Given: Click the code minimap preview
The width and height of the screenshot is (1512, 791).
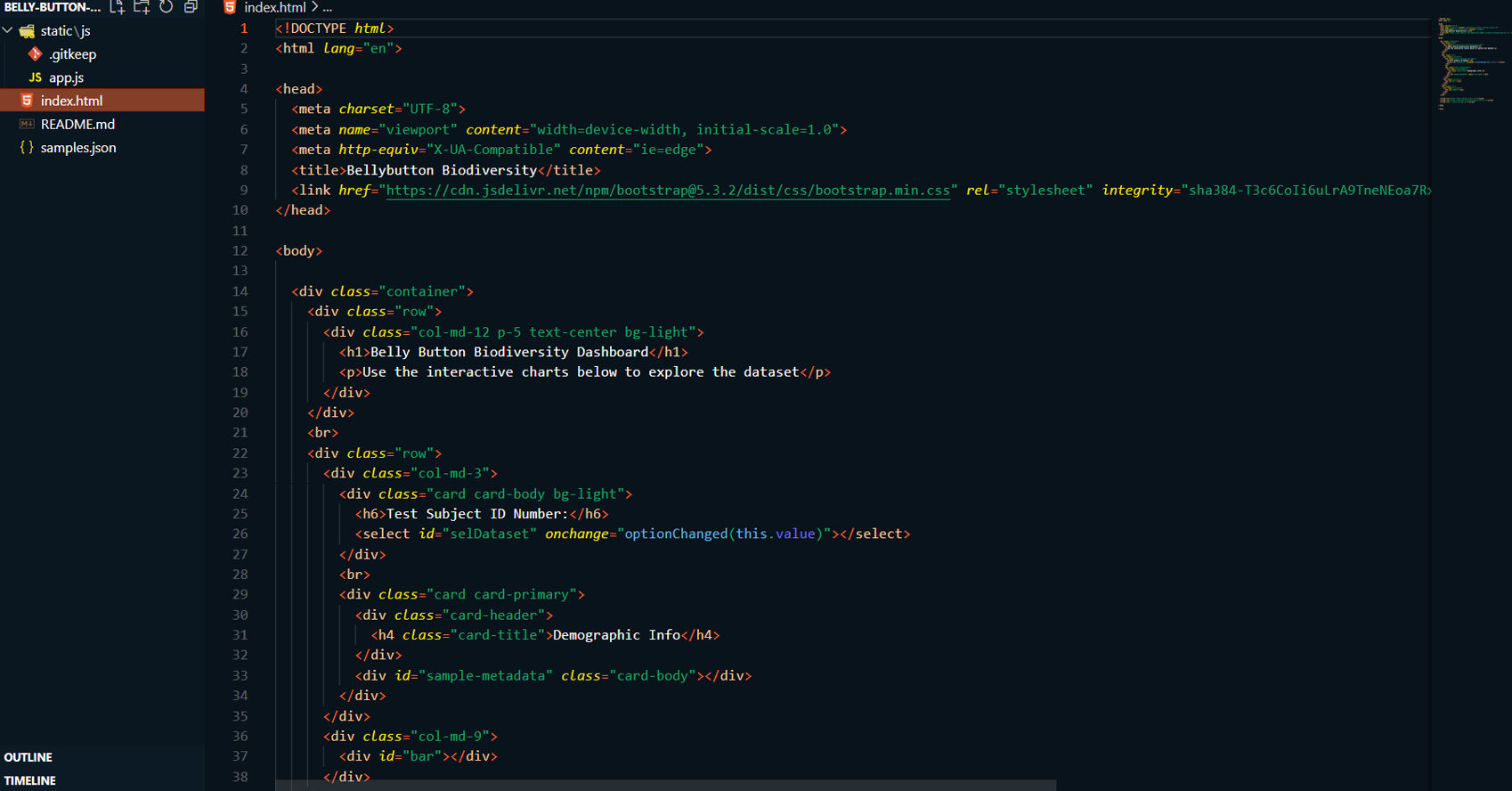Looking at the screenshot, I should click(1469, 62).
